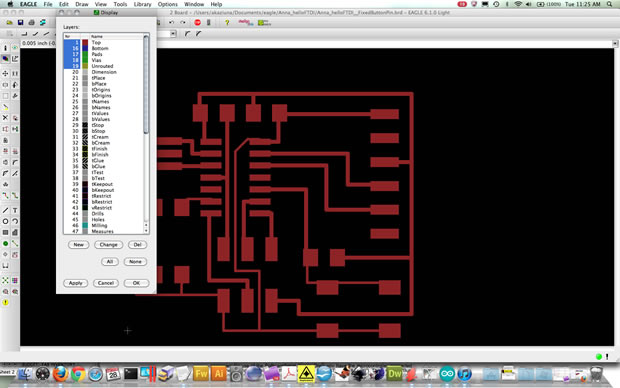Click the New layer button

(78, 245)
